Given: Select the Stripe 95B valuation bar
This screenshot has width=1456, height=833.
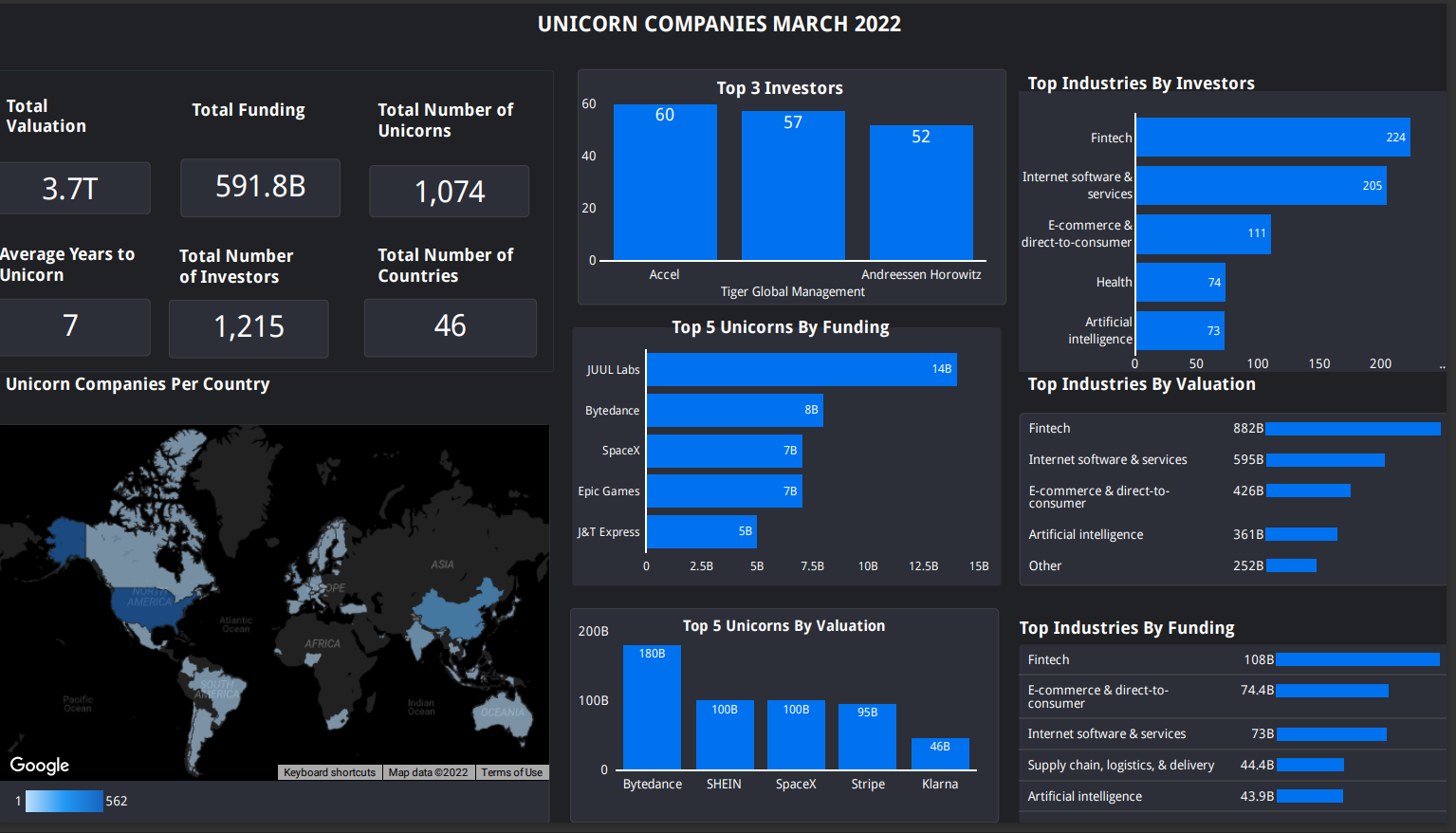Looking at the screenshot, I should [867, 737].
